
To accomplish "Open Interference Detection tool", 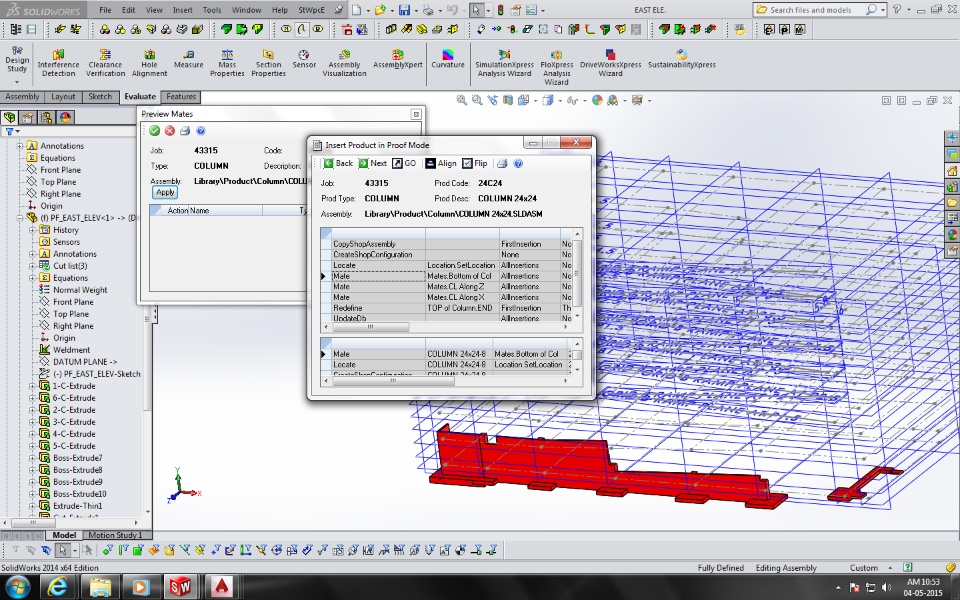I will [x=58, y=63].
